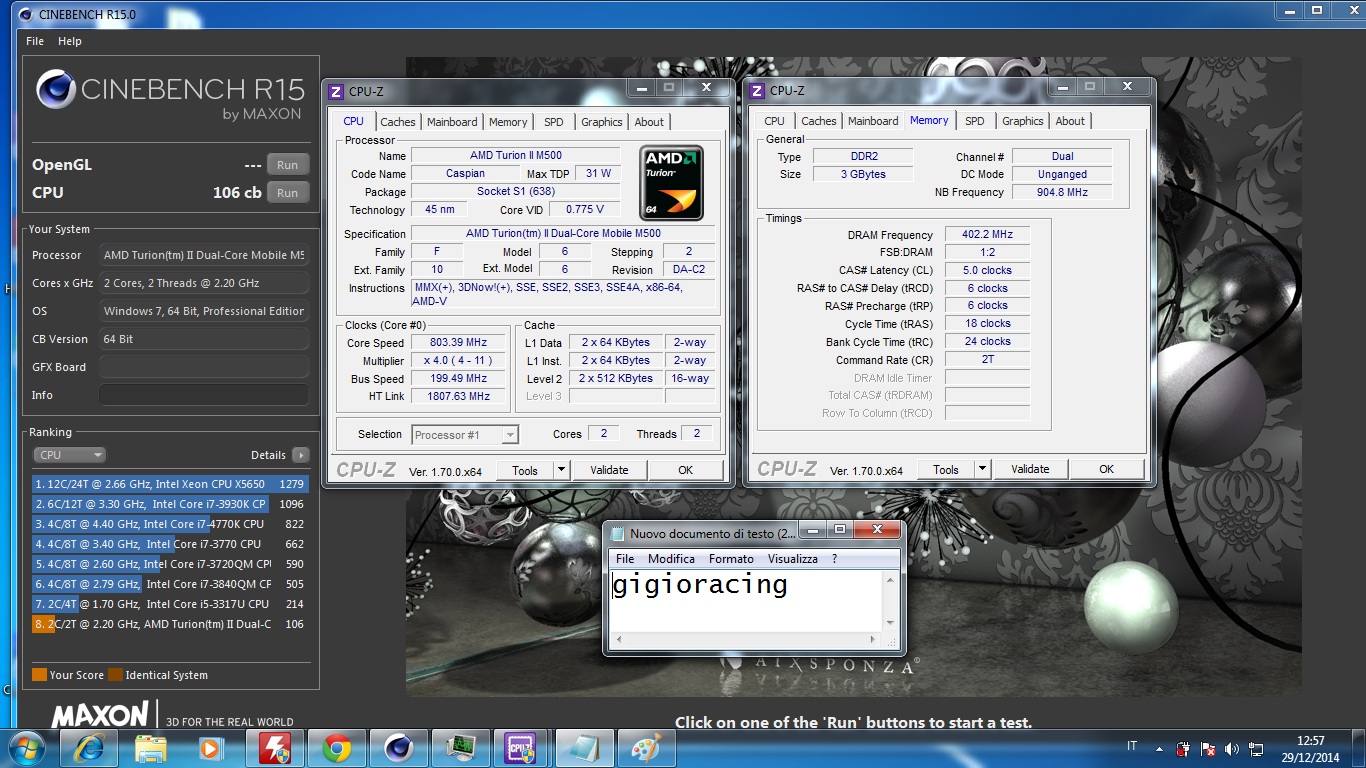This screenshot has width=1366, height=768.
Task: Select the Core i5-3317U ranking row
Action: [x=169, y=604]
